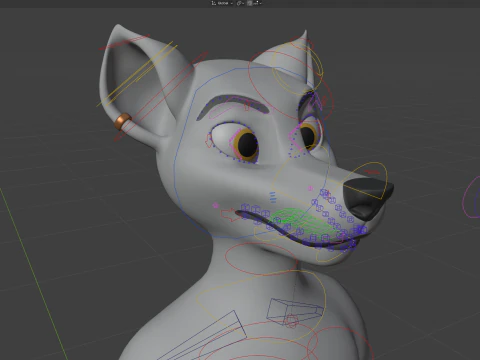The height and width of the screenshot is (360, 480).
Task: Toggle the snap magnet button
Action: pos(250,3)
